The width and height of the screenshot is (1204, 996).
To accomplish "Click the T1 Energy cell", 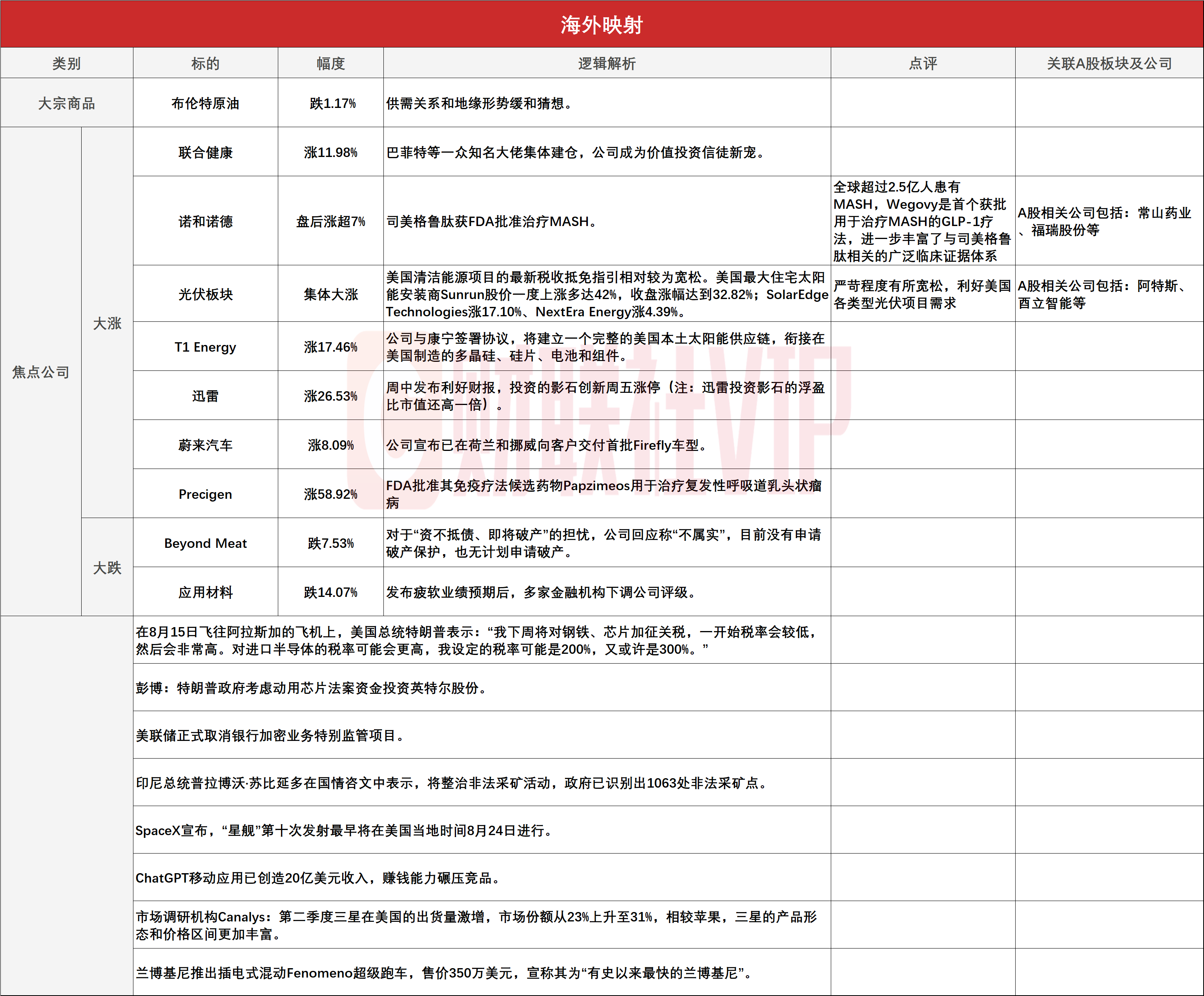I will coord(205,347).
